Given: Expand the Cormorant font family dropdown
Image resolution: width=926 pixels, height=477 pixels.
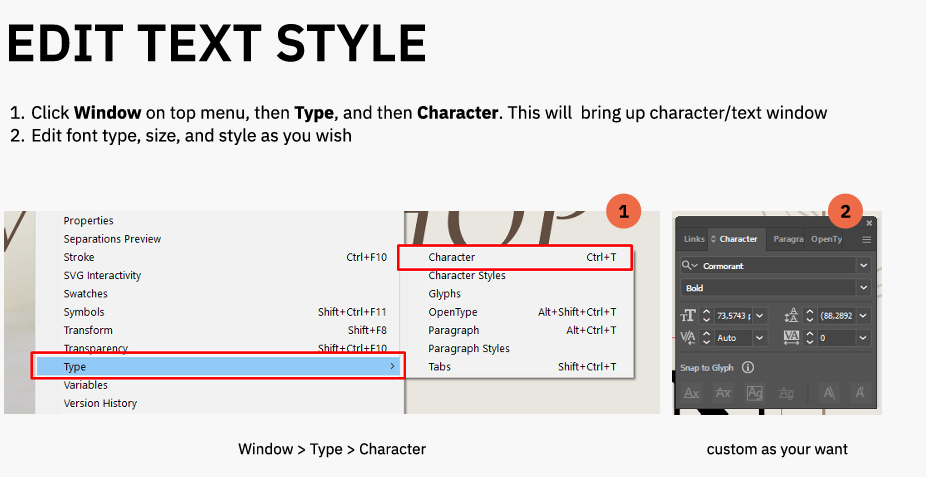Looking at the screenshot, I should [x=863, y=266].
